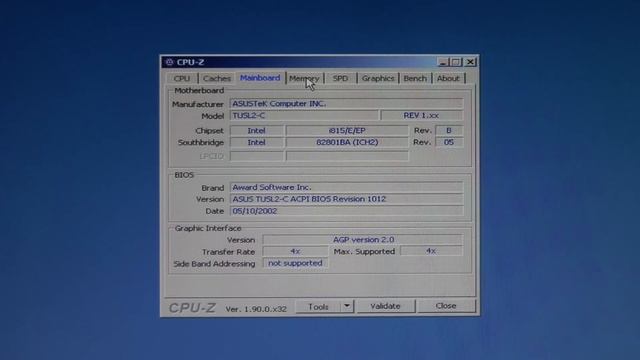Click the Validate button

[x=385, y=306]
